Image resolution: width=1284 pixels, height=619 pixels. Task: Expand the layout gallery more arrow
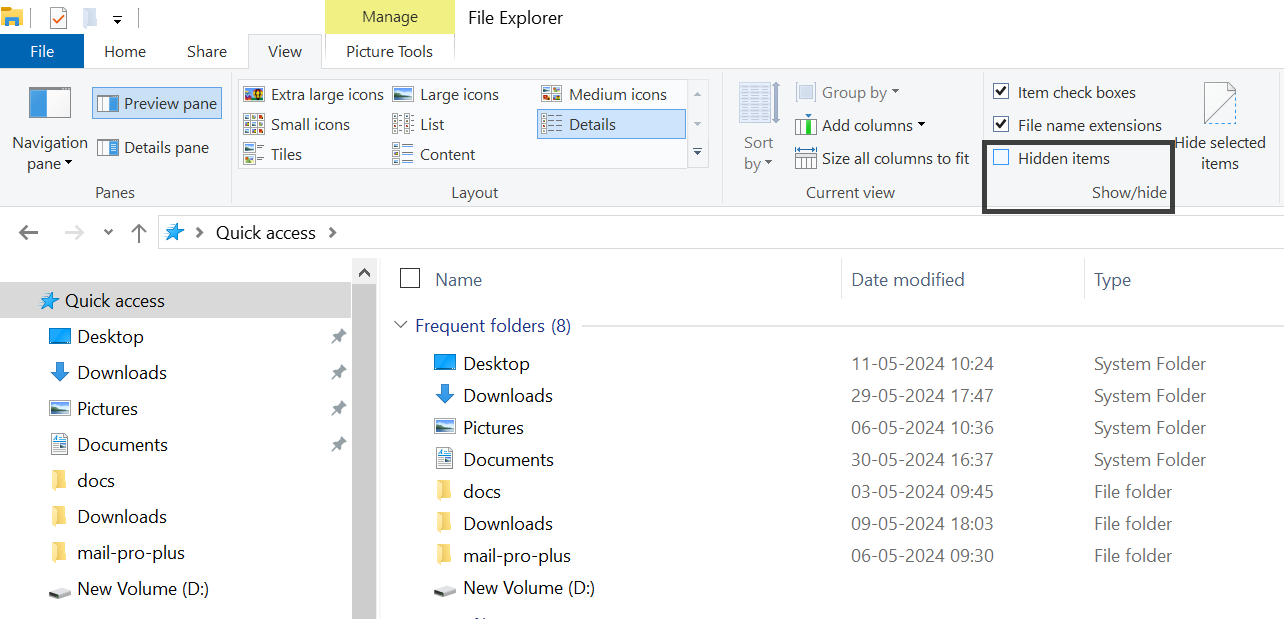tap(698, 152)
